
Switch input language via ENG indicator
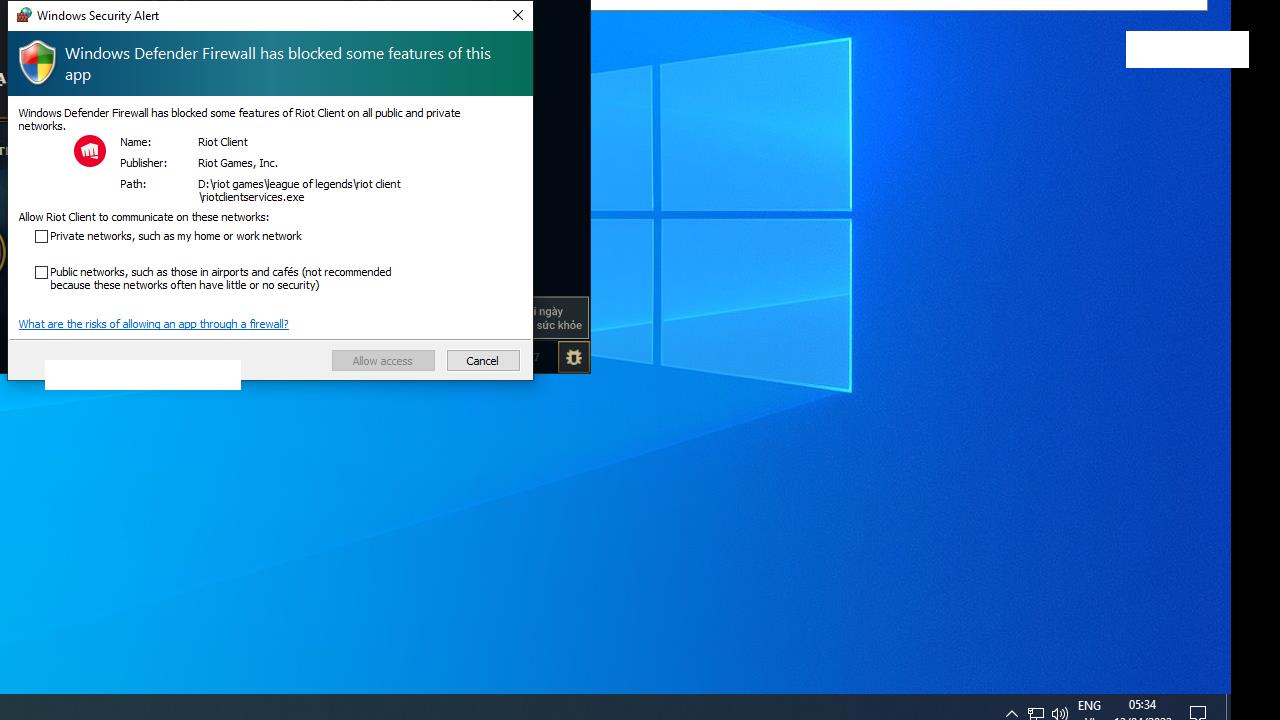[1089, 708]
